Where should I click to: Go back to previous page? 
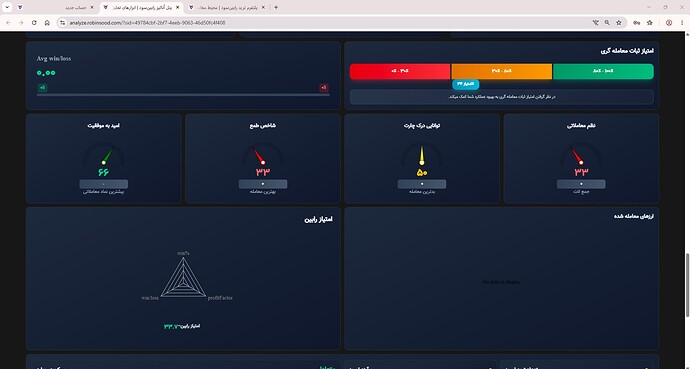point(8,22)
